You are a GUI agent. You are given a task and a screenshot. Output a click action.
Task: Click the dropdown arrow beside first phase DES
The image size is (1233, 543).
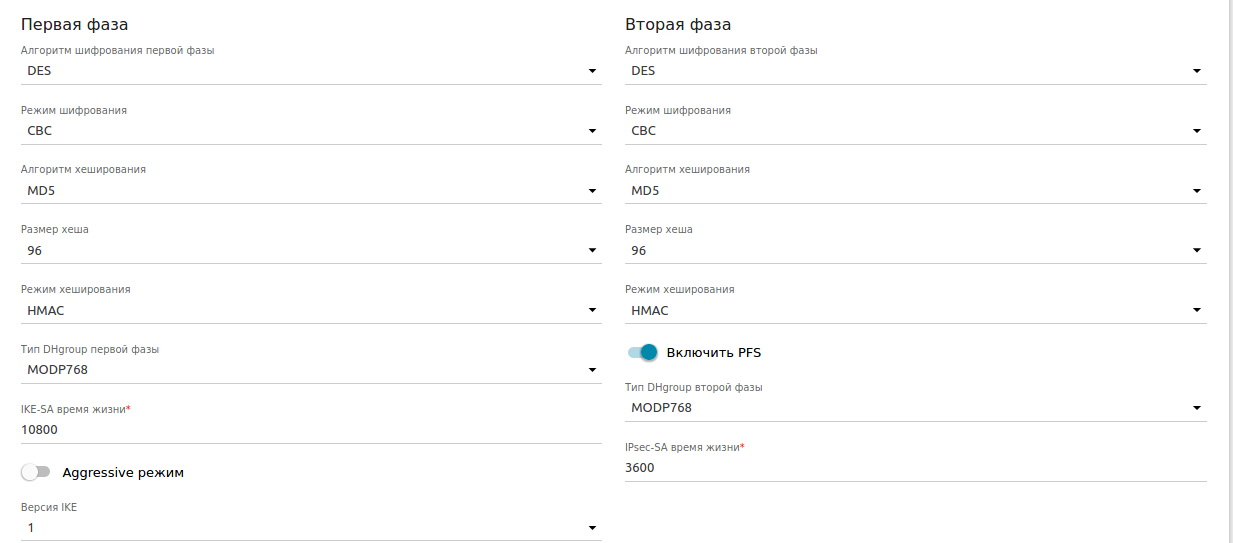592,71
